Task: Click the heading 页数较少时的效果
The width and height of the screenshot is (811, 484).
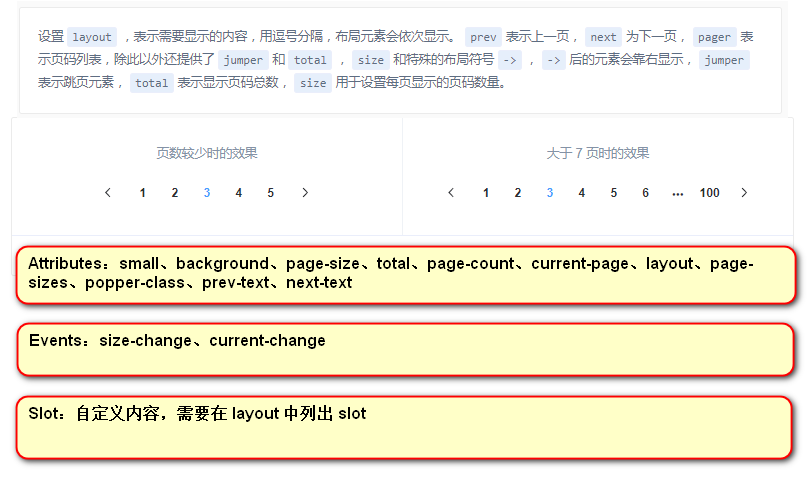Action: tap(207, 153)
